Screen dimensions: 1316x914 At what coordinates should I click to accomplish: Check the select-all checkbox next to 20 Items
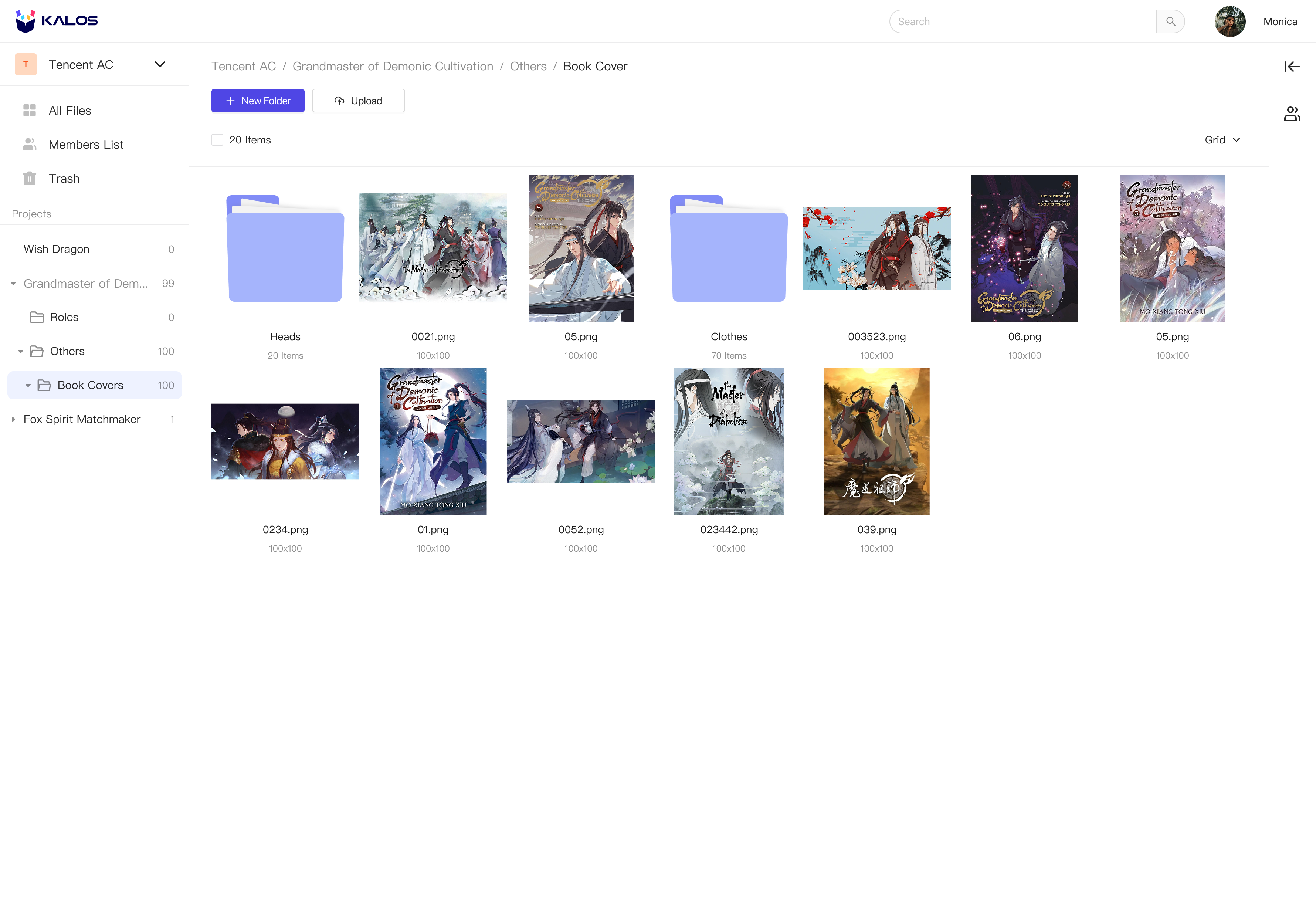coord(217,139)
